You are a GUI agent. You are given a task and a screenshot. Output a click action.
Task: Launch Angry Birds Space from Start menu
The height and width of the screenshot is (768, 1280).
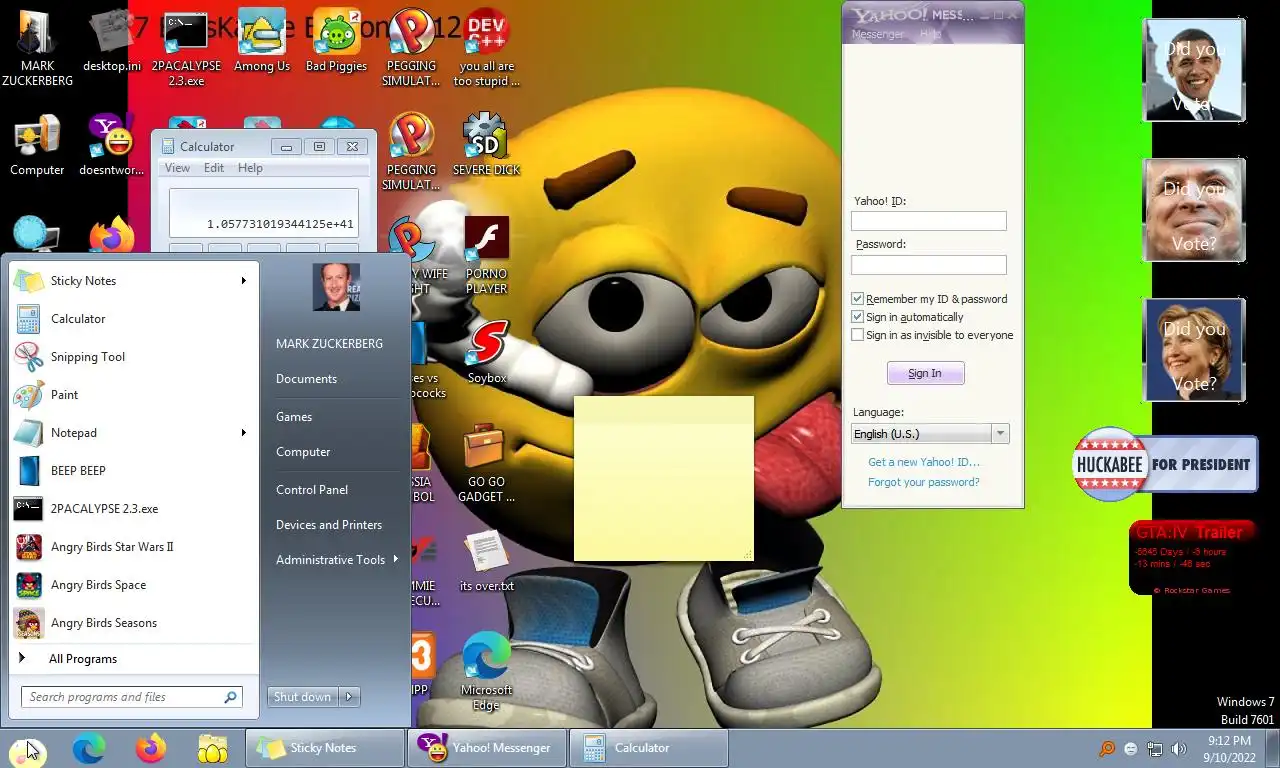tap(133, 585)
